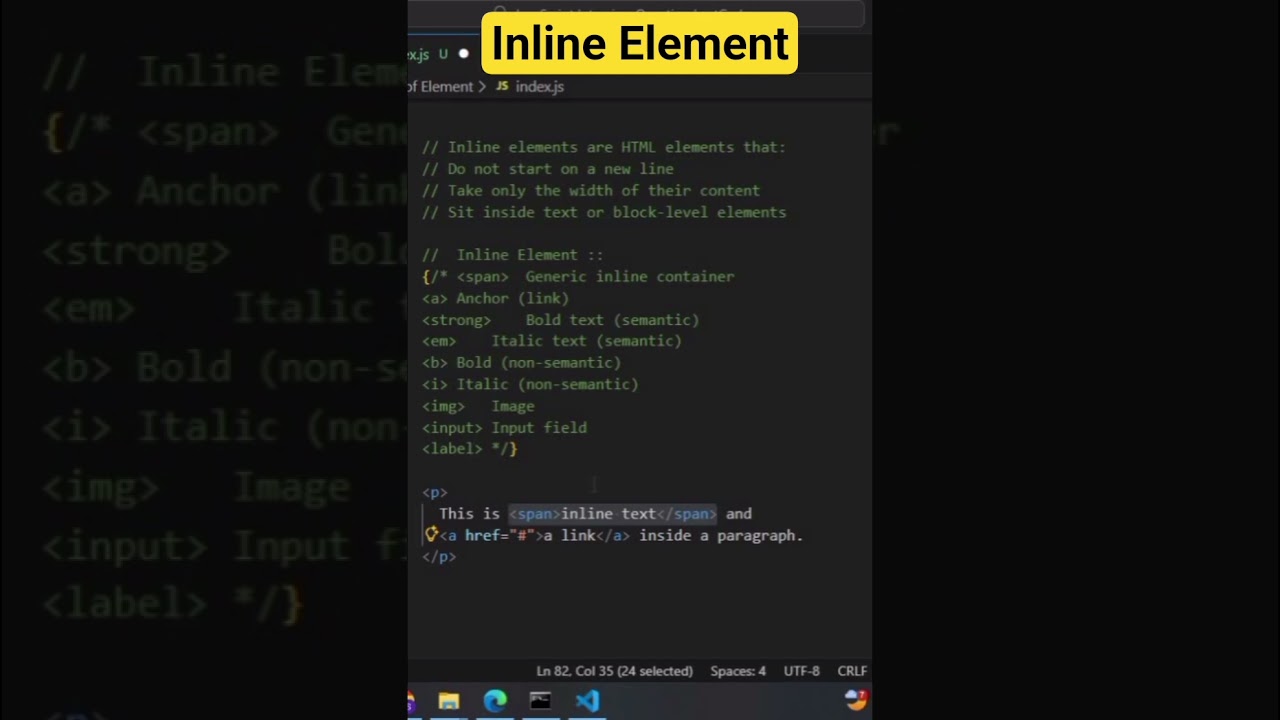This screenshot has width=1280, height=720.
Task: Select encoding via 'UTF-8' status item
Action: coord(801,671)
